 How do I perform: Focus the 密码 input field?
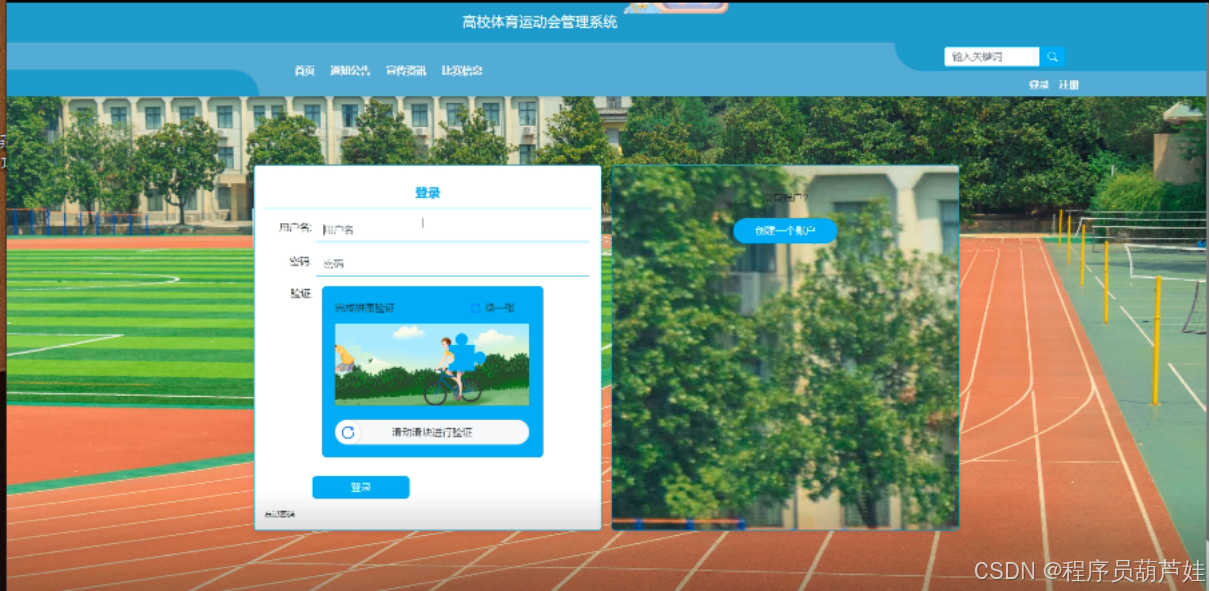(x=453, y=263)
